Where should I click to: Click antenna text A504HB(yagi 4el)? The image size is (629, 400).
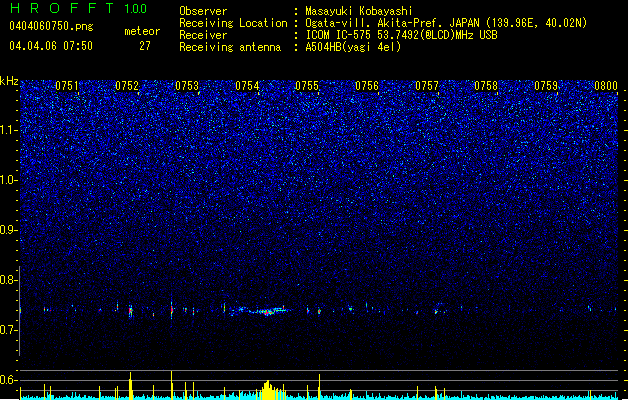tap(353, 47)
